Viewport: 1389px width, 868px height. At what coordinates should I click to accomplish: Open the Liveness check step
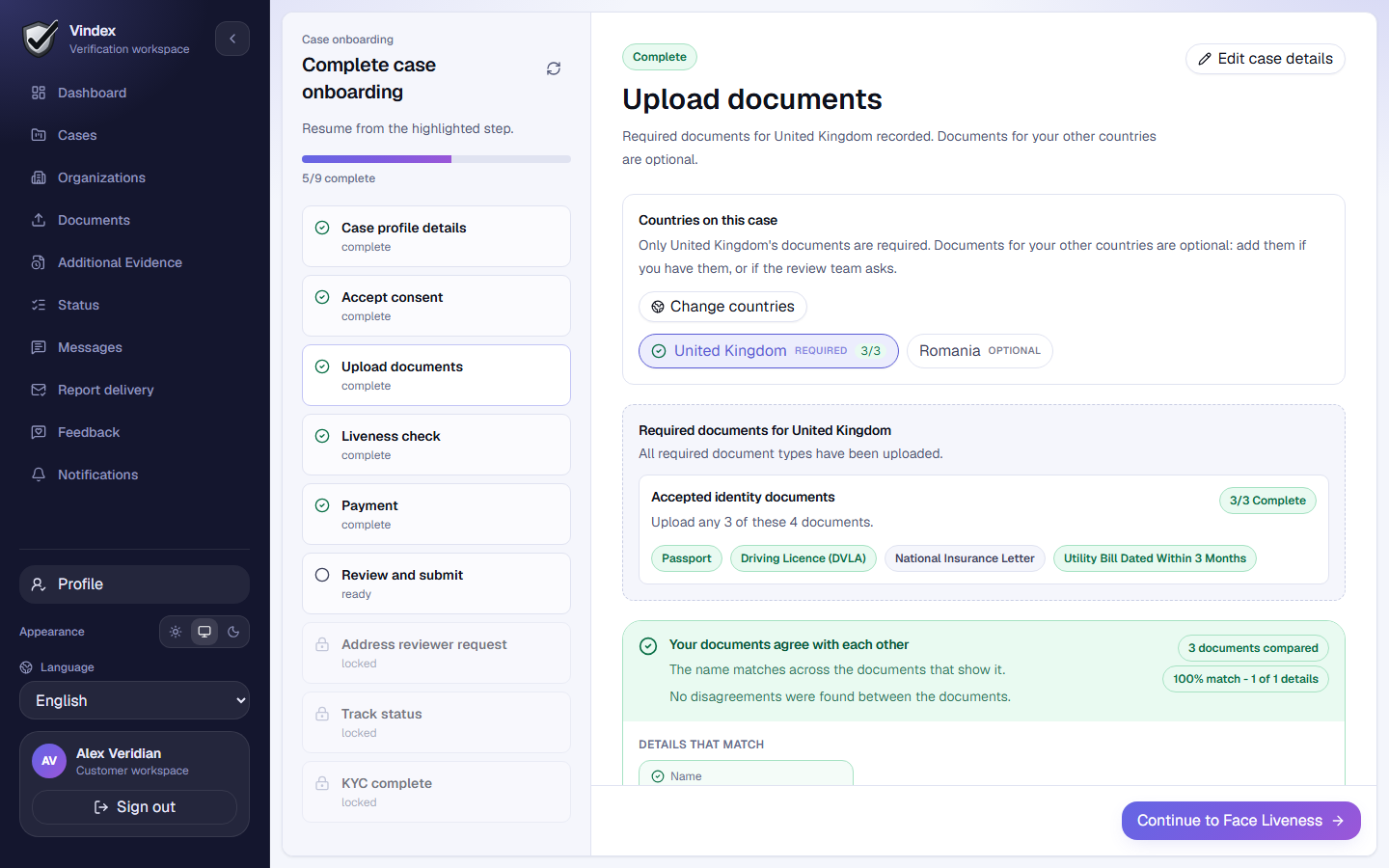(436, 445)
